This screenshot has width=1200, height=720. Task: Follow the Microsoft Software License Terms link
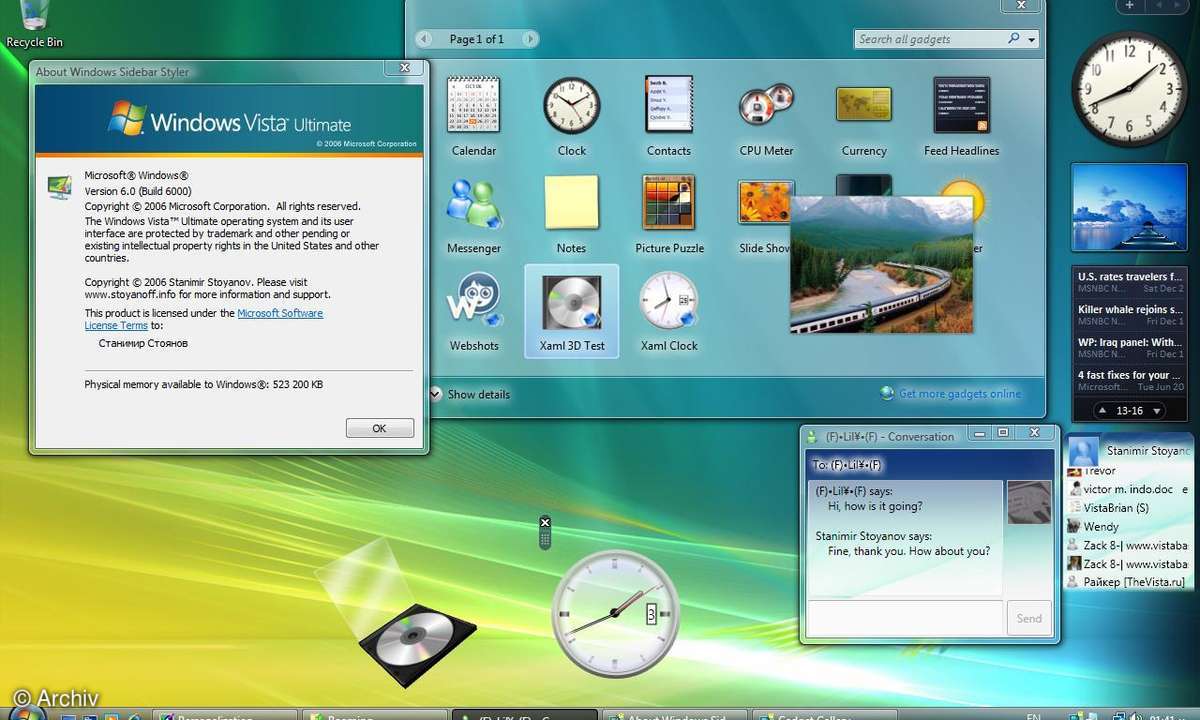tap(279, 314)
